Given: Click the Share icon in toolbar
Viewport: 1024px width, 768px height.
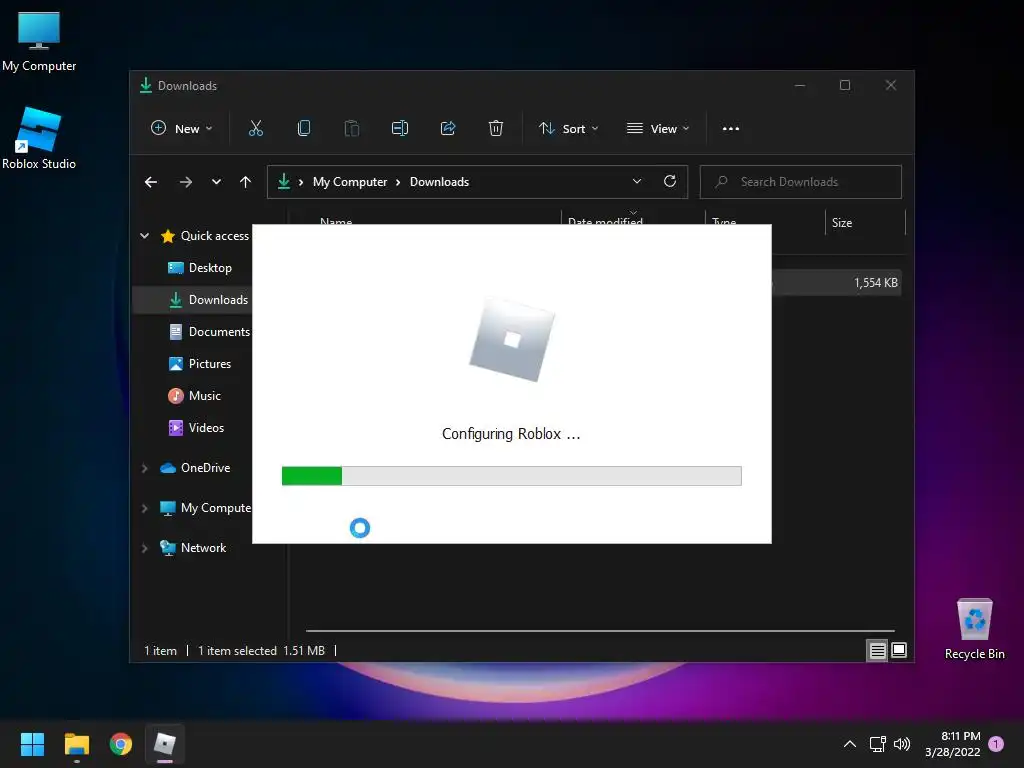Looking at the screenshot, I should [x=448, y=129].
